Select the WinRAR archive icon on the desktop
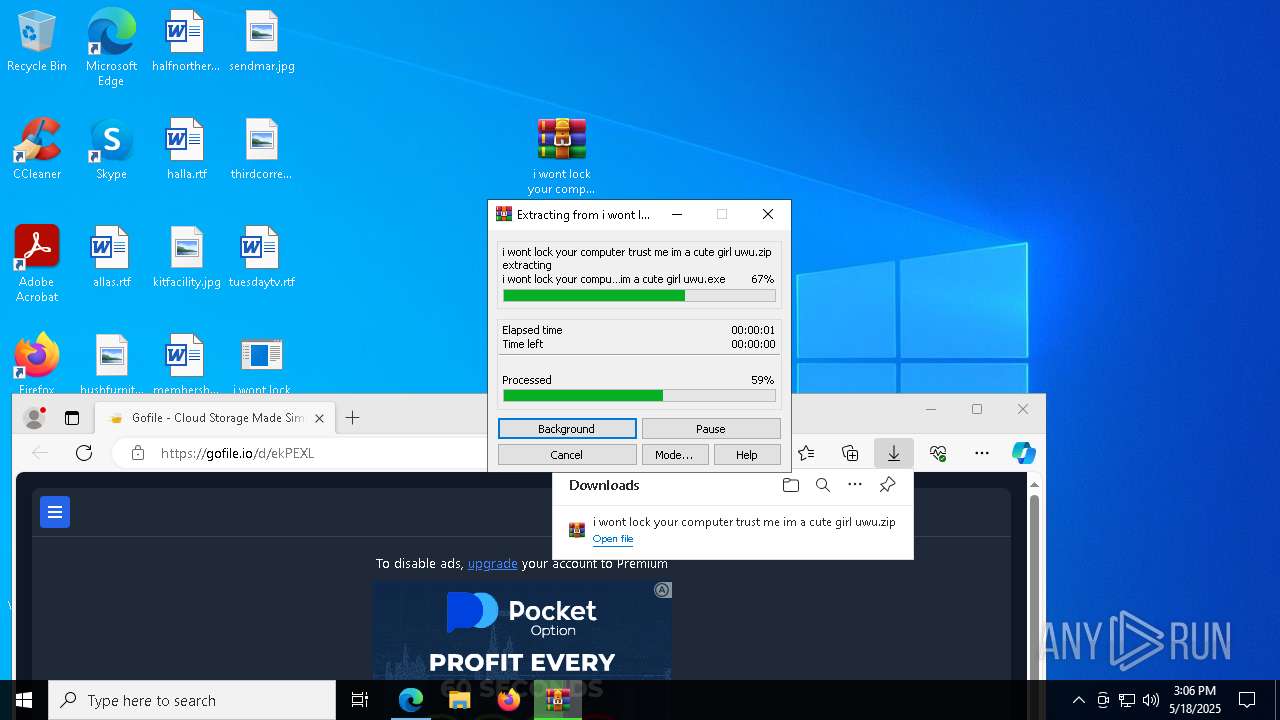The width and height of the screenshot is (1280, 720). pos(561,157)
